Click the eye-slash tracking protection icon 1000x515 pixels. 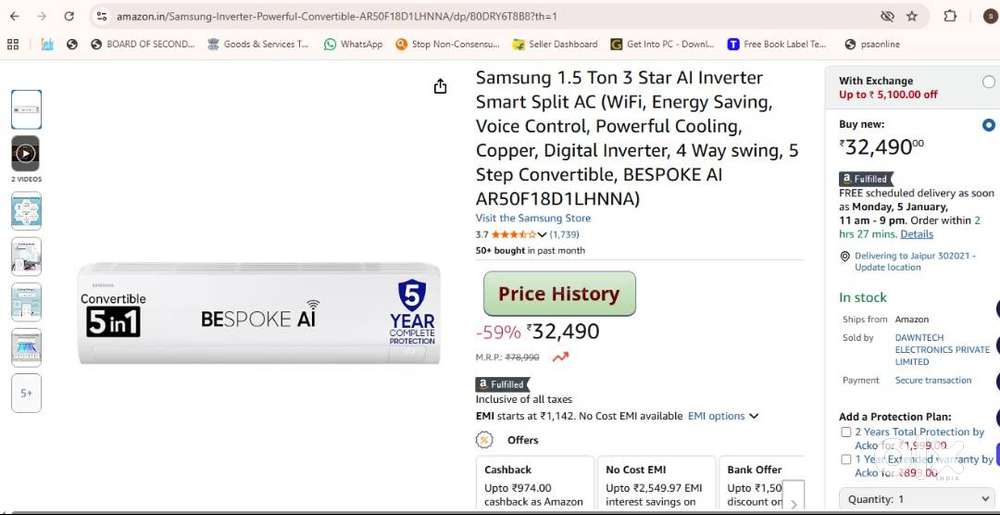[x=886, y=16]
